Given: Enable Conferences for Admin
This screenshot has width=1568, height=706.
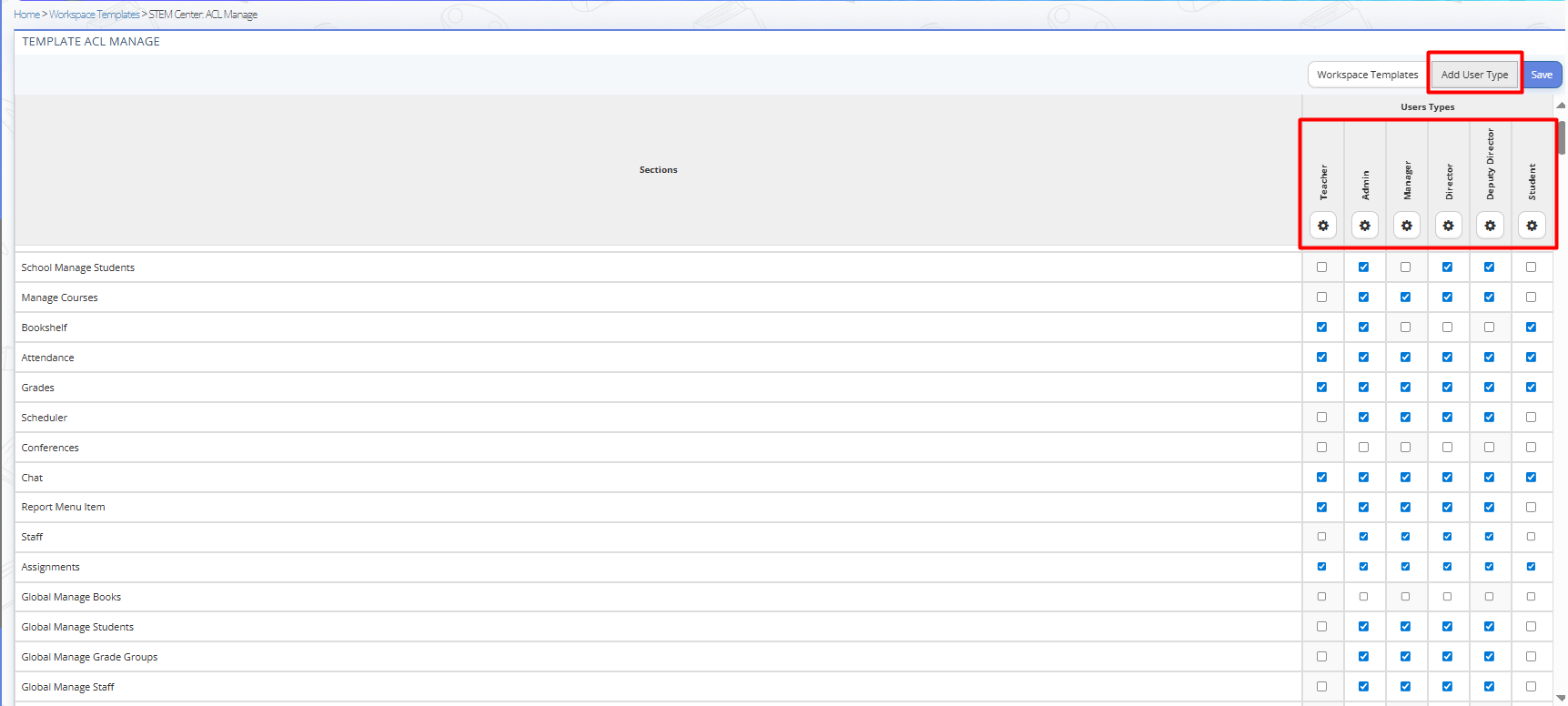Looking at the screenshot, I should point(1363,448).
